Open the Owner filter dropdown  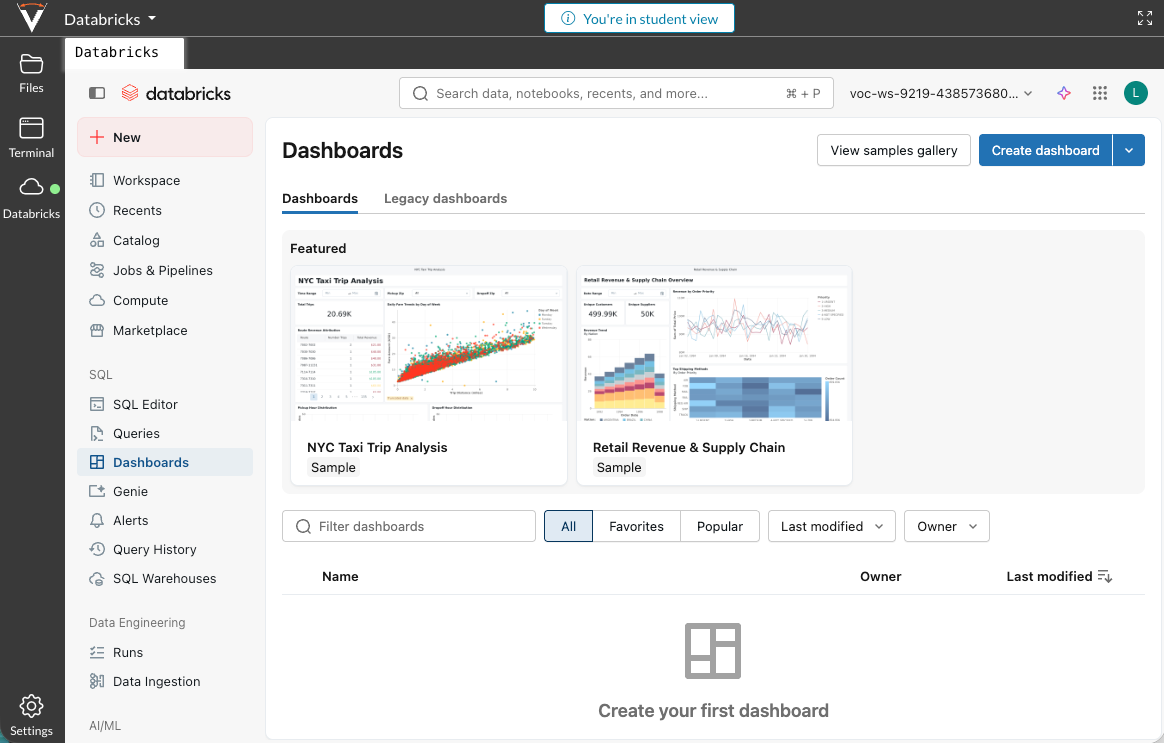[946, 526]
